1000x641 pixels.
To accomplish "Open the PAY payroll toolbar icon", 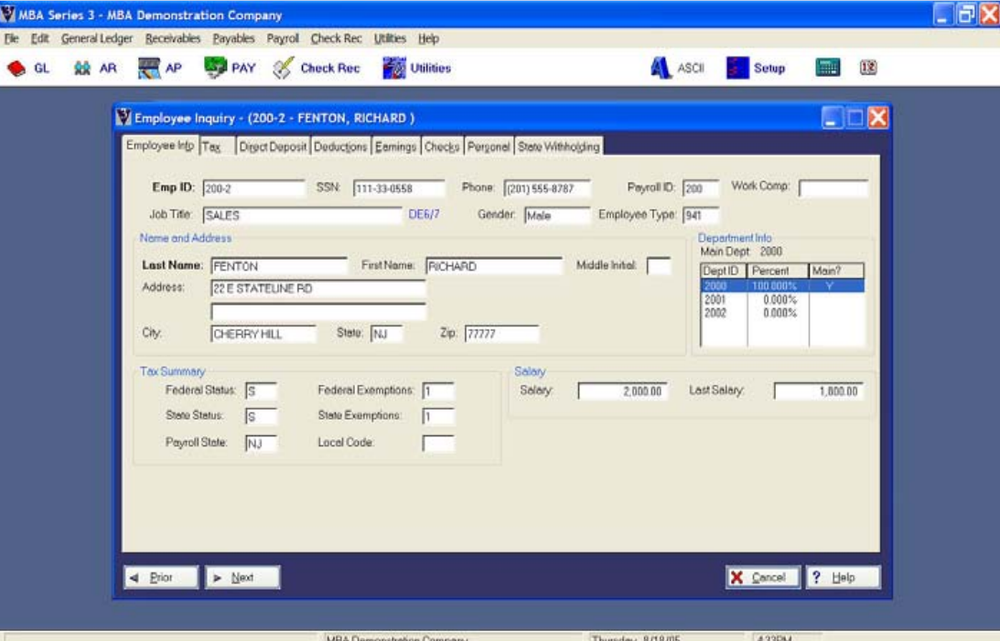I will pos(230,68).
